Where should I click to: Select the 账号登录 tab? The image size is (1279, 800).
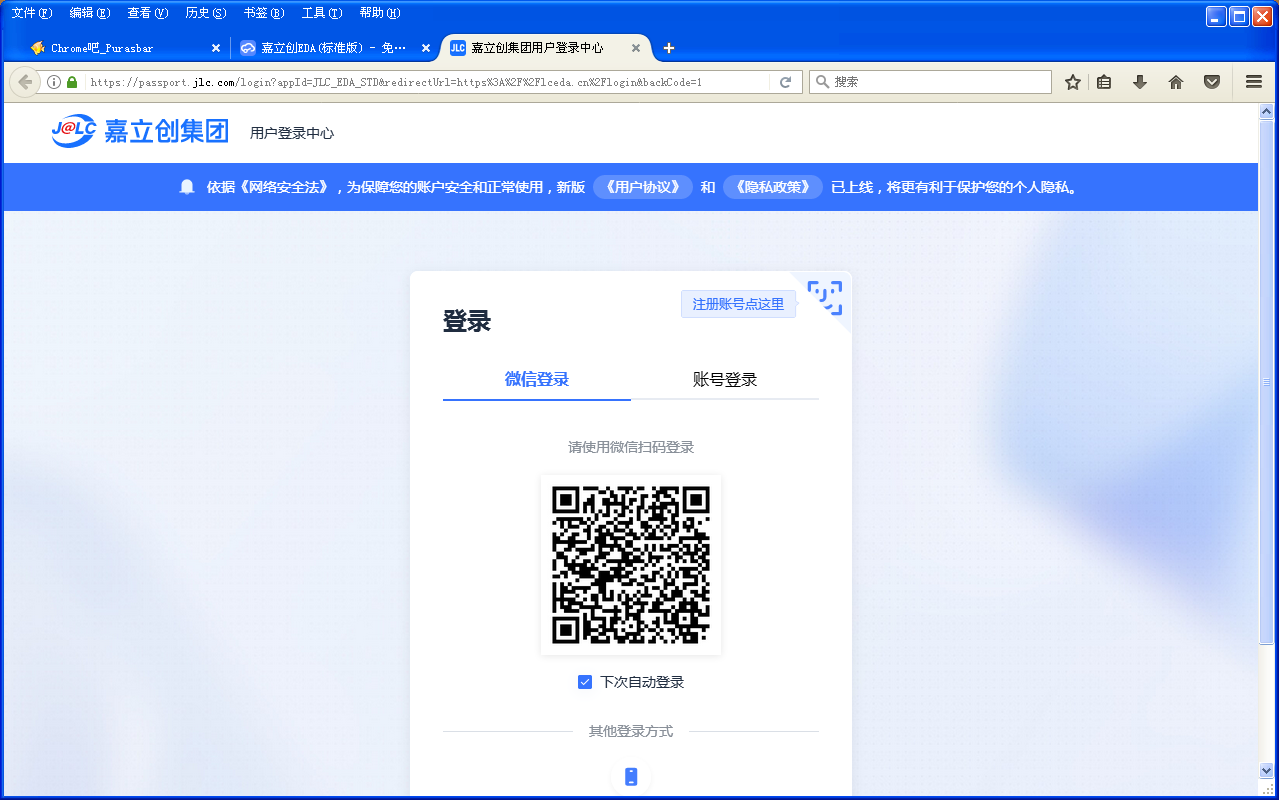[x=725, y=380]
